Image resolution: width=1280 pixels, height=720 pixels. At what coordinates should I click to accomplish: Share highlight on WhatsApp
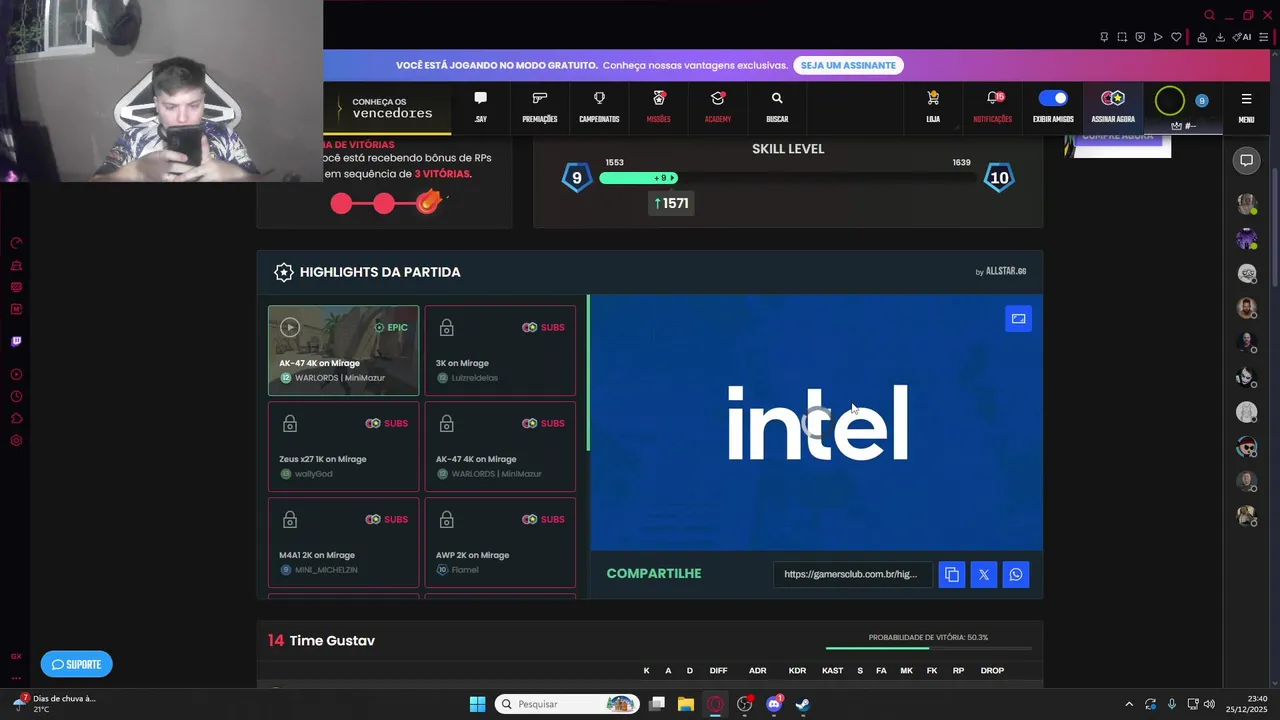1016,574
